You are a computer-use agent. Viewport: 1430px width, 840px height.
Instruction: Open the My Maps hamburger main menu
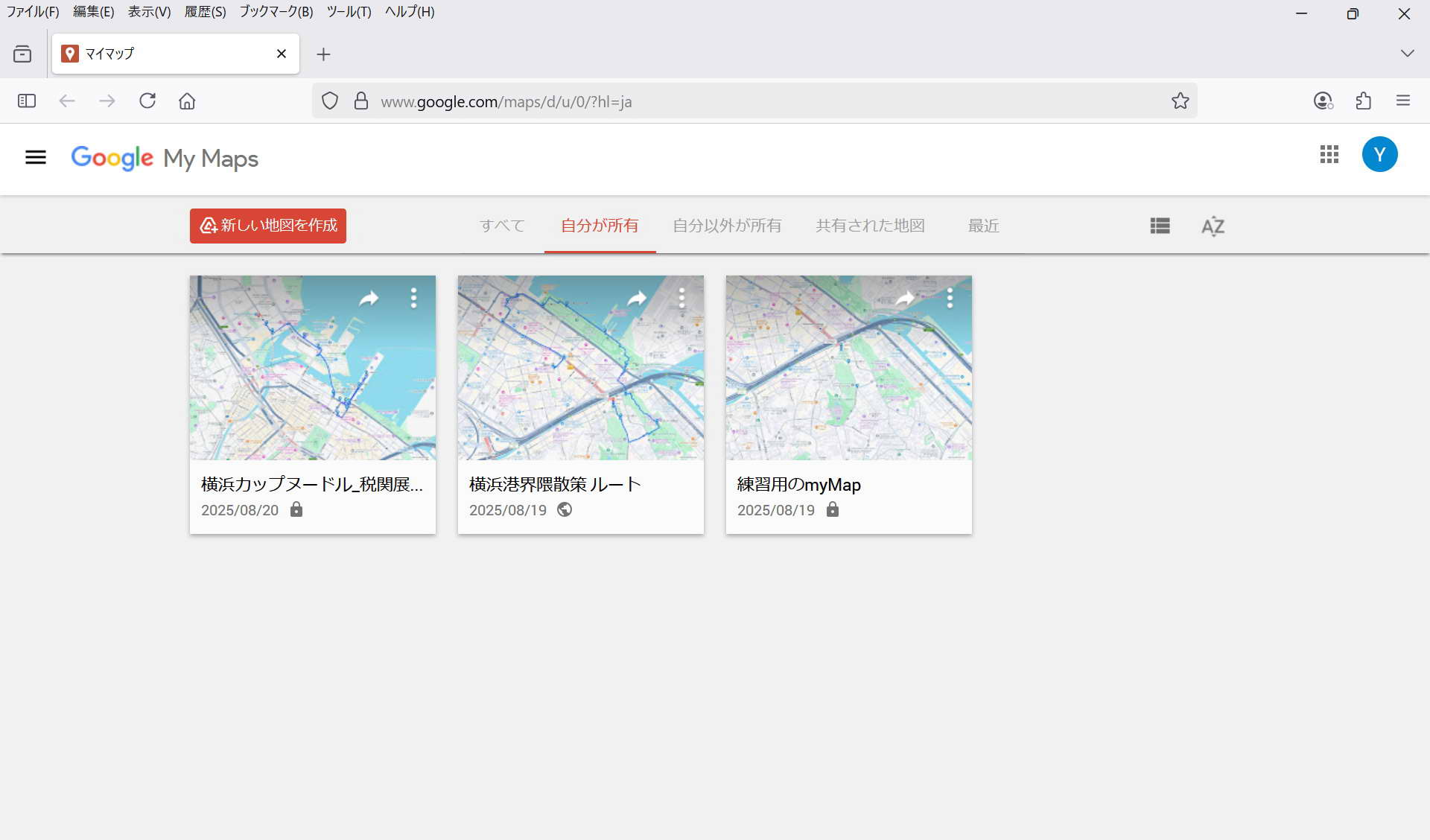point(35,157)
